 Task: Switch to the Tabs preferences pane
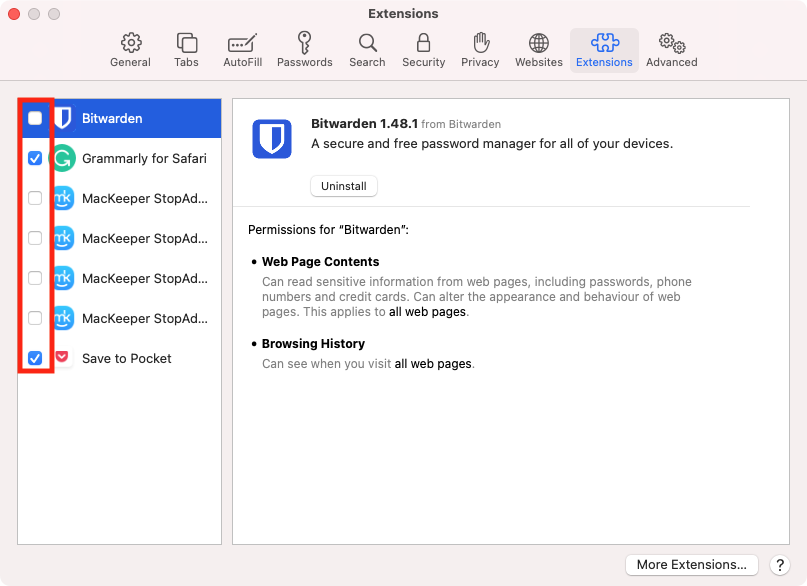(186, 50)
